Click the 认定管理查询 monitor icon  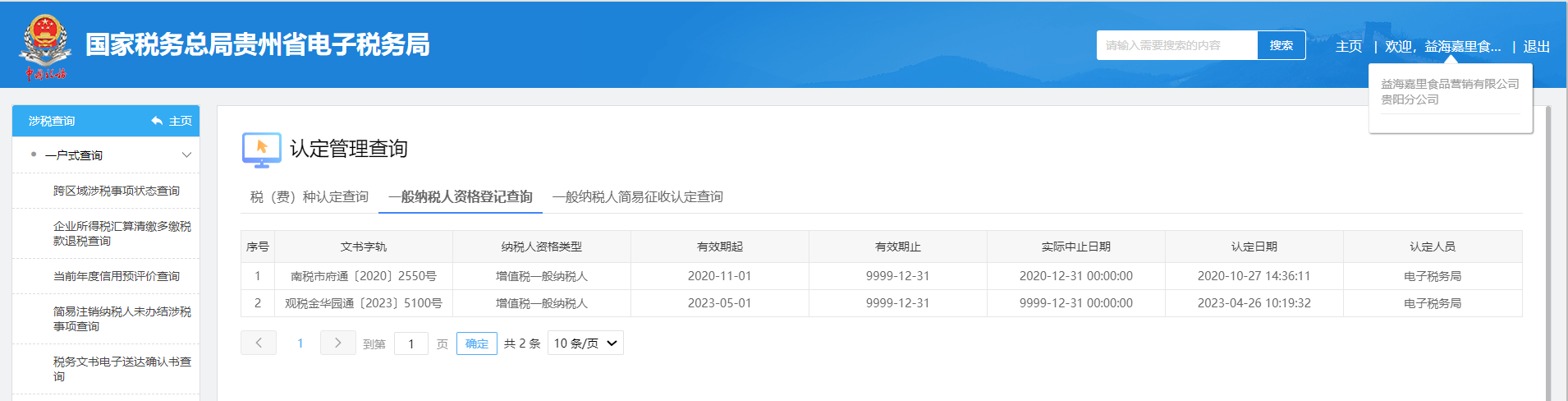click(x=262, y=150)
